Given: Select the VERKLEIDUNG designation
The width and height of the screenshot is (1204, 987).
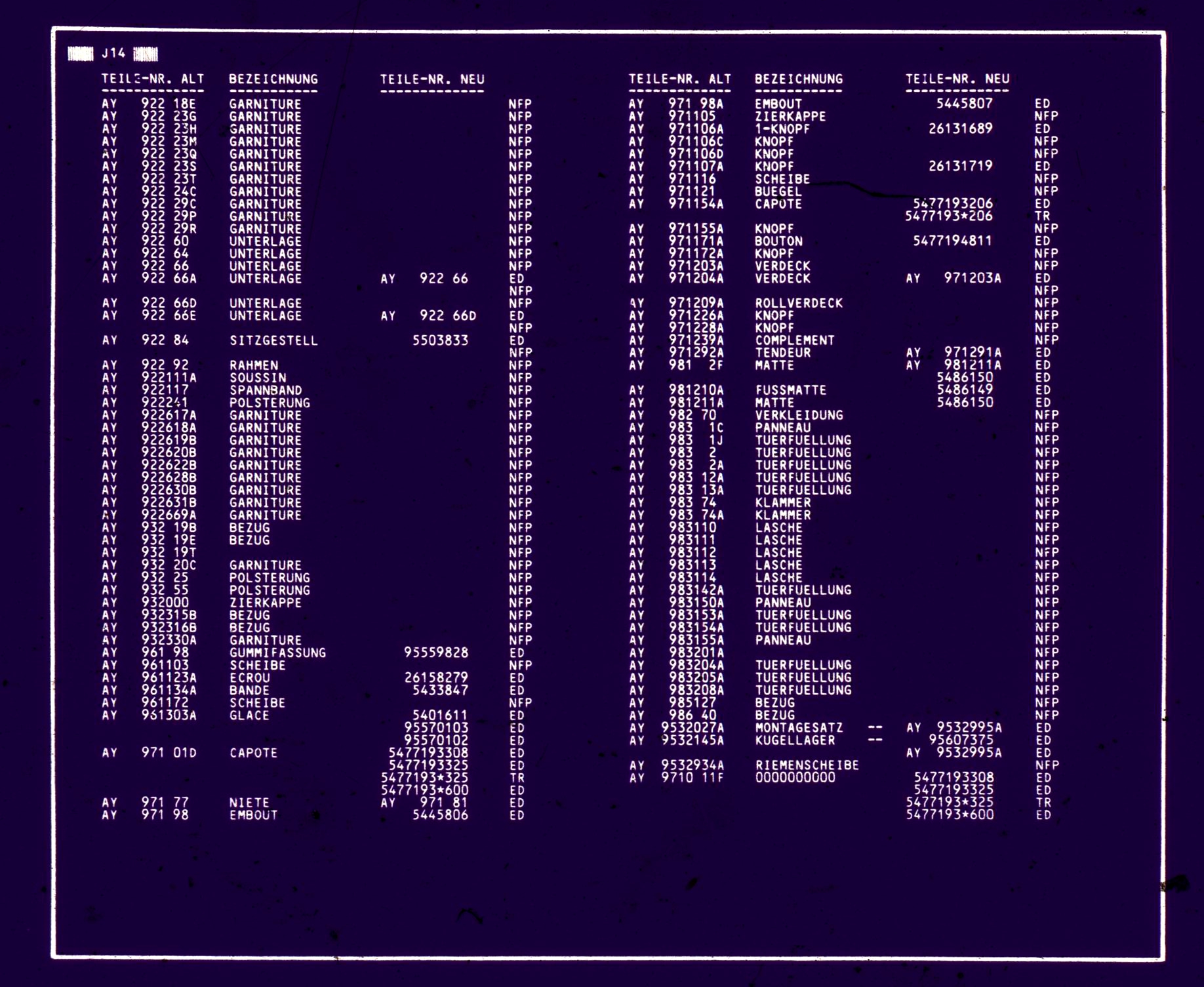Looking at the screenshot, I should coord(799,416).
